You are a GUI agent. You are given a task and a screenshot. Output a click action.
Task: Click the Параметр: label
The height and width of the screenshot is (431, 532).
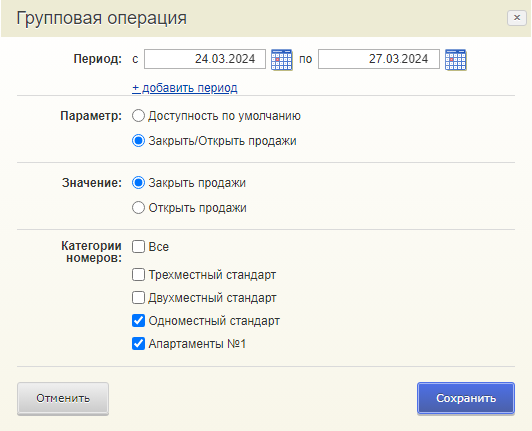click(x=91, y=116)
